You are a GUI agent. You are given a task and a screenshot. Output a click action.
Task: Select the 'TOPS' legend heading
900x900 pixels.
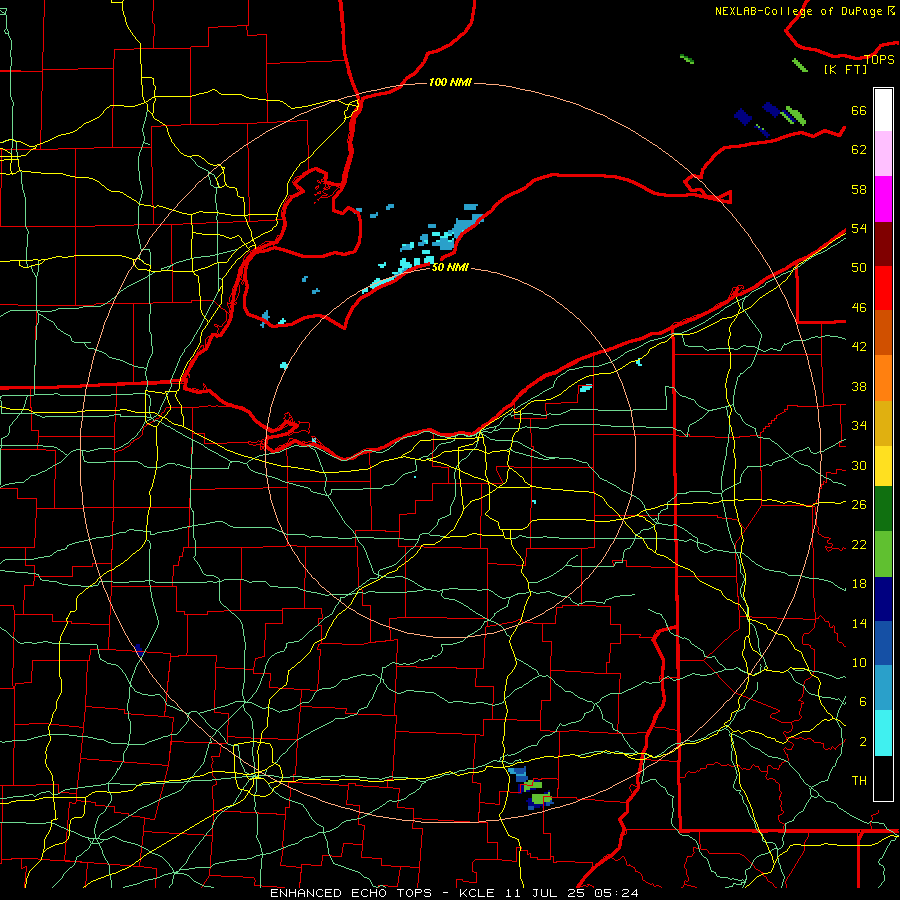(x=879, y=60)
